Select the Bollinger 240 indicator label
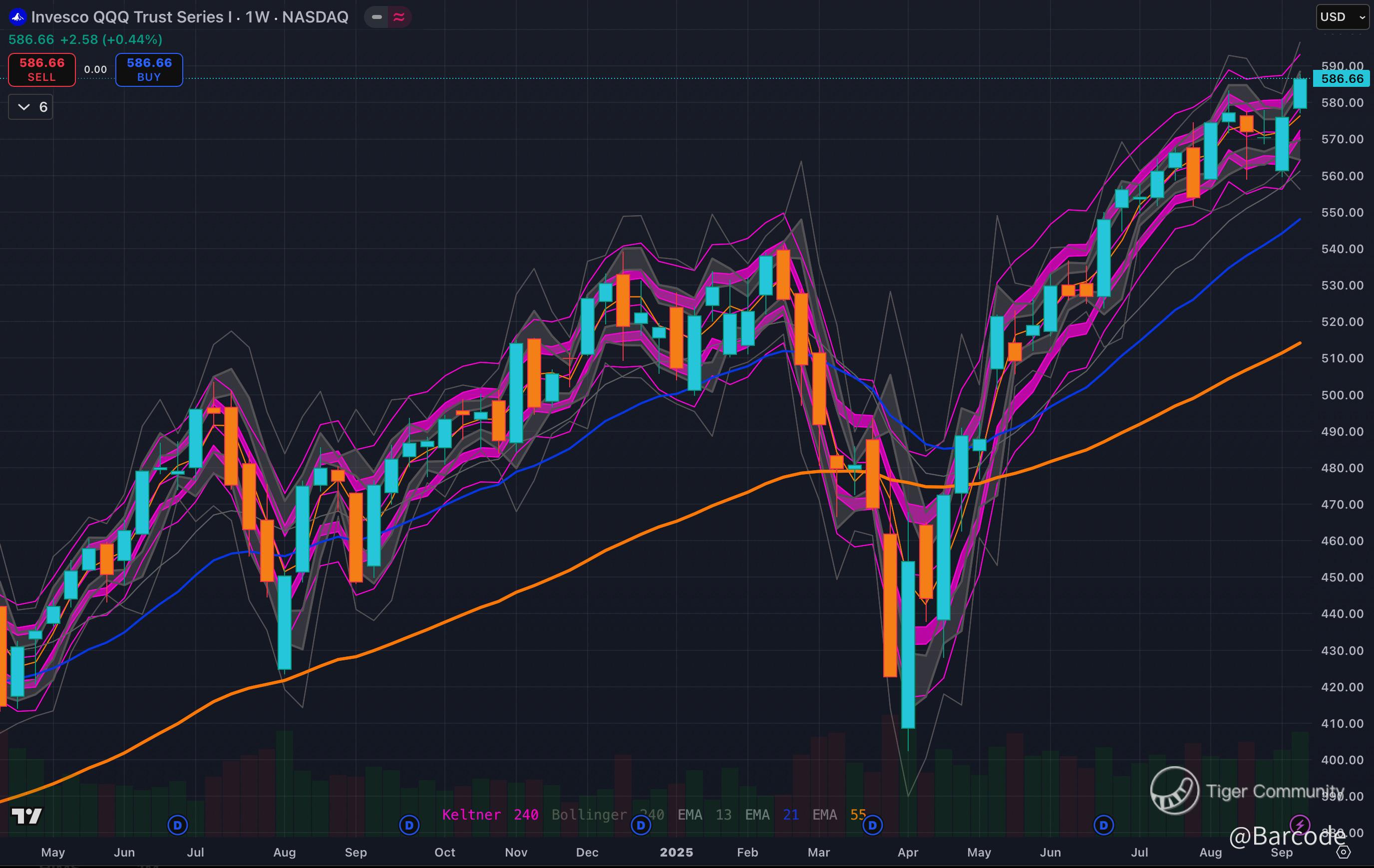This screenshot has height=868, width=1374. (607, 815)
